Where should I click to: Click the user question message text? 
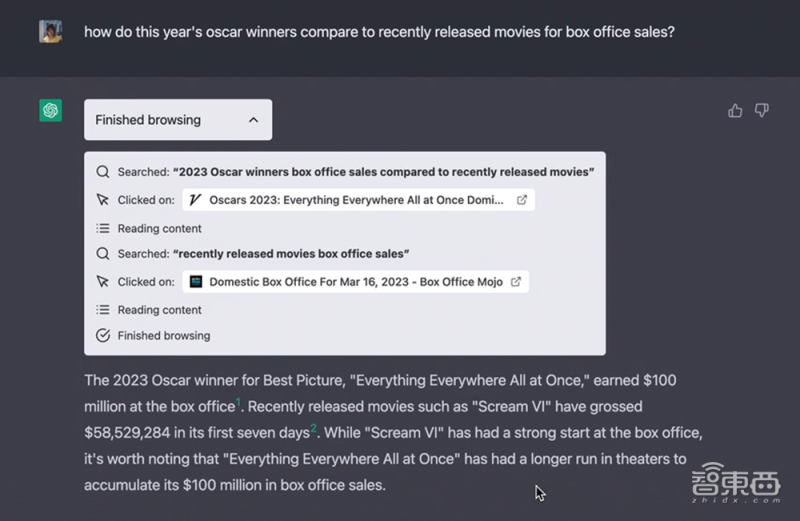pos(379,32)
